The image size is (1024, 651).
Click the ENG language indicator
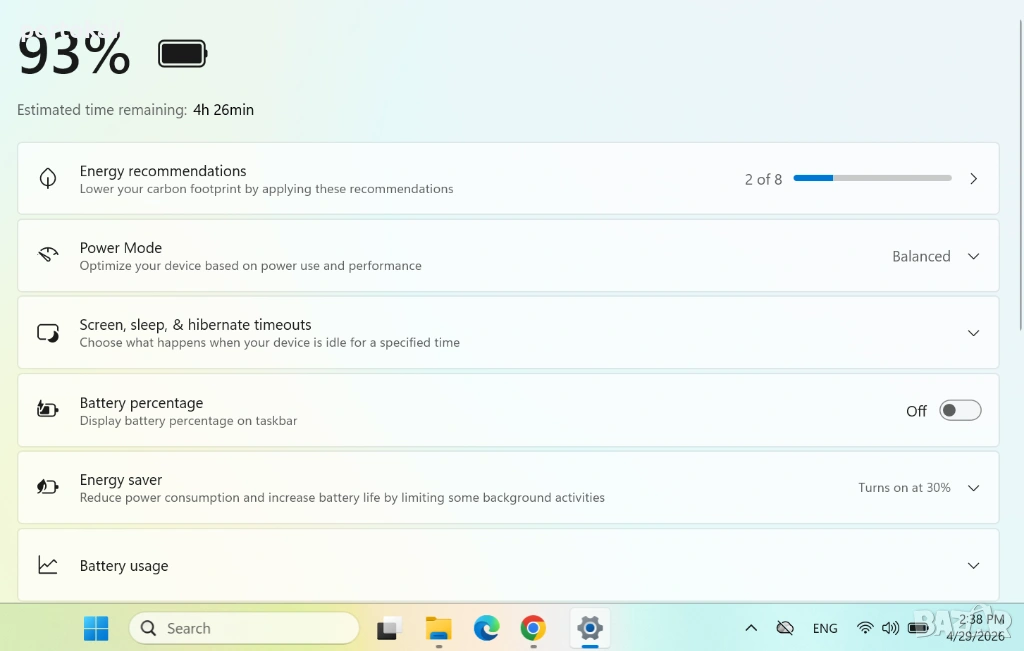pyautogui.click(x=825, y=628)
